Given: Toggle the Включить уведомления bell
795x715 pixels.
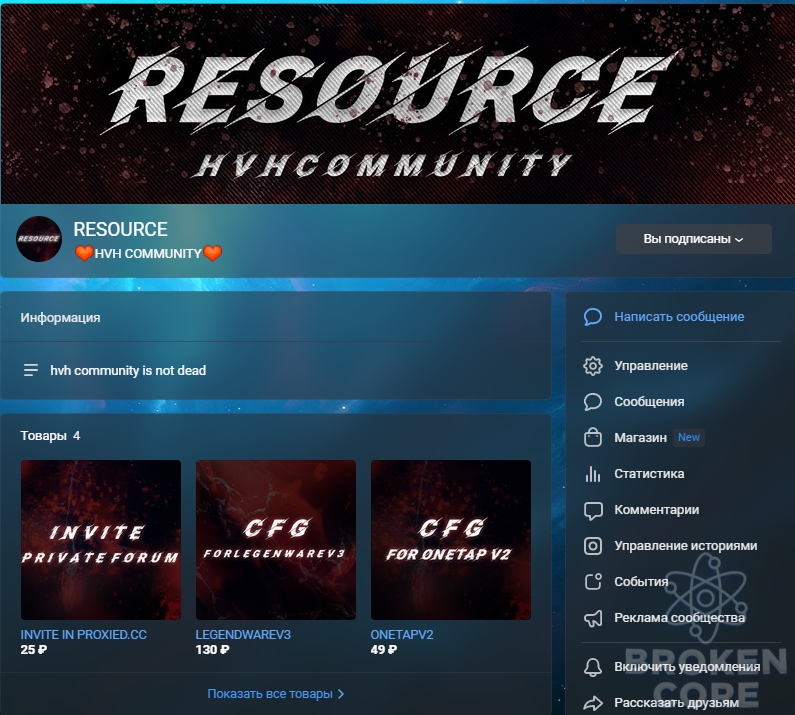Looking at the screenshot, I should click(593, 667).
